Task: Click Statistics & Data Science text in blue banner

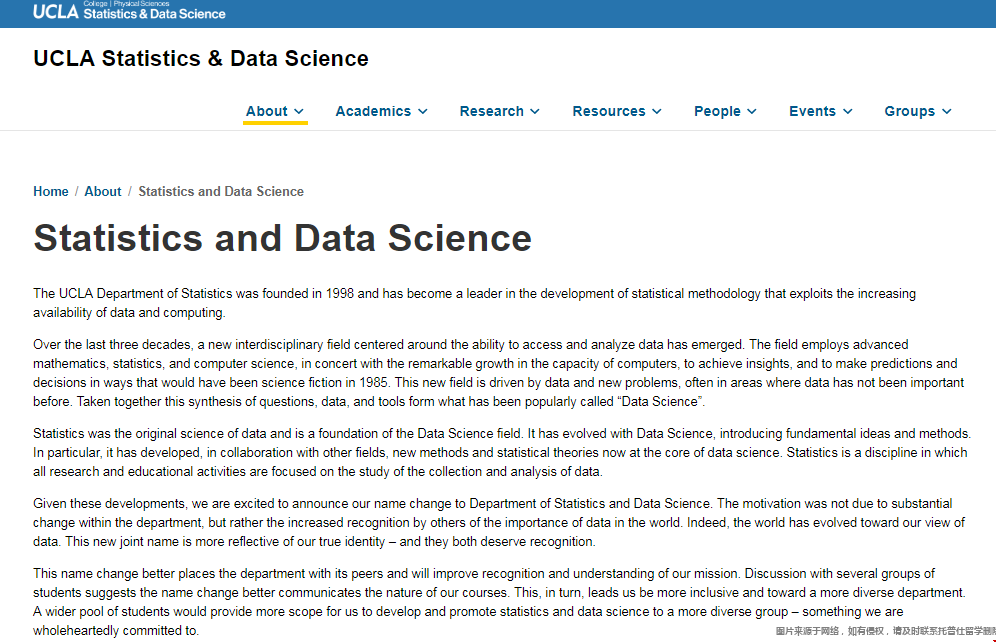Action: 155,14
